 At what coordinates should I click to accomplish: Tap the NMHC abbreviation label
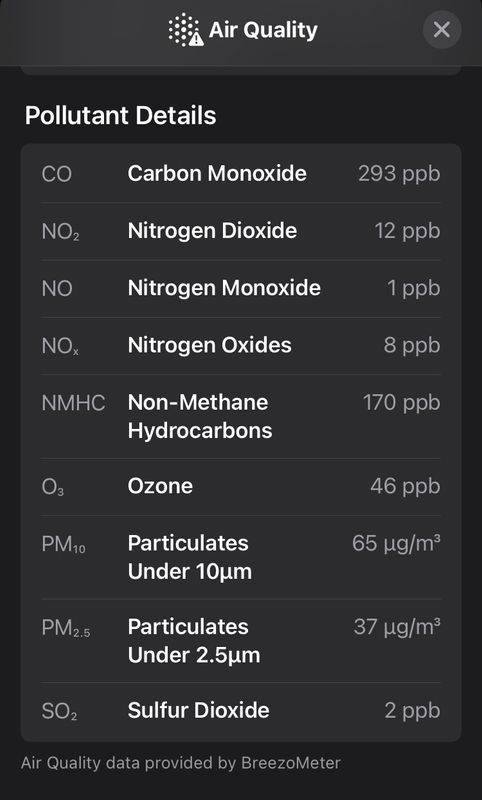[73, 403]
